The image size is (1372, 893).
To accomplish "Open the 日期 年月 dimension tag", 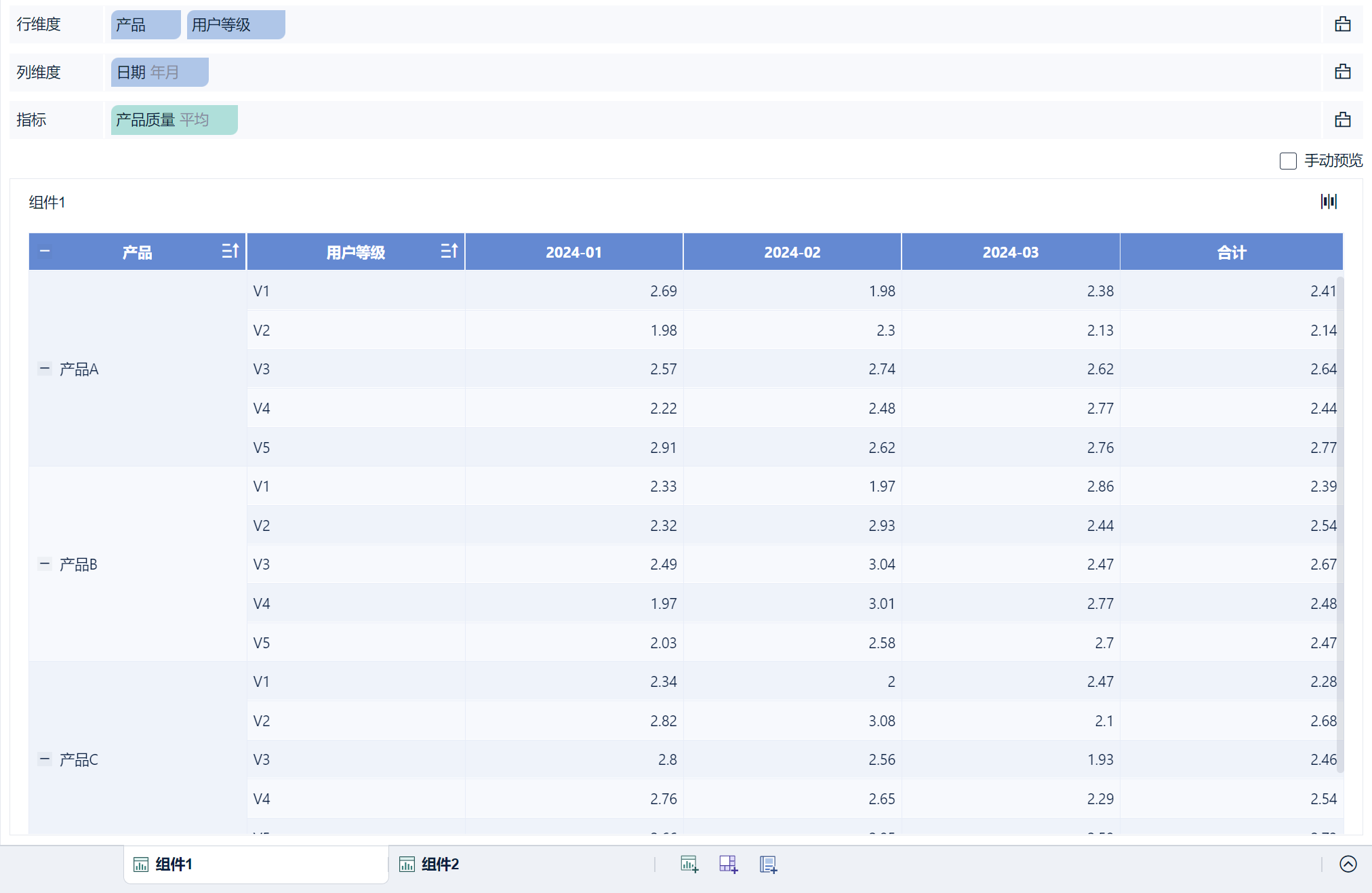I will [x=159, y=73].
